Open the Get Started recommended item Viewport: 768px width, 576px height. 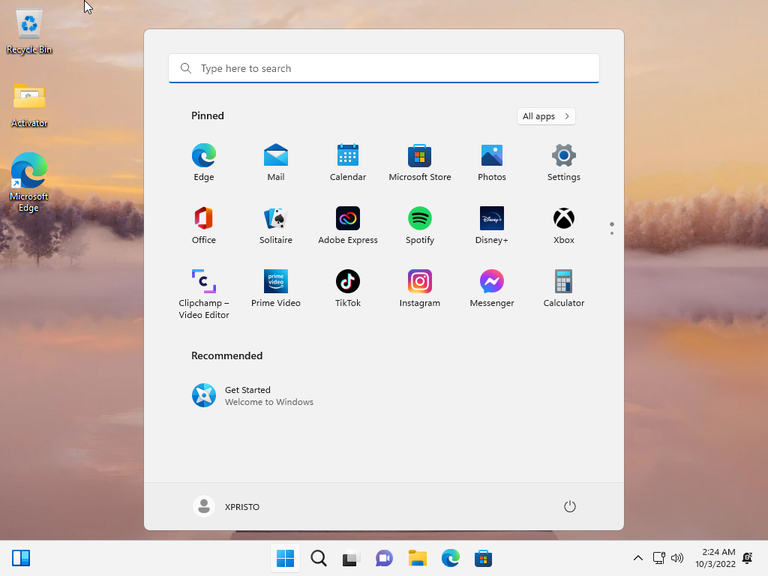tap(253, 396)
